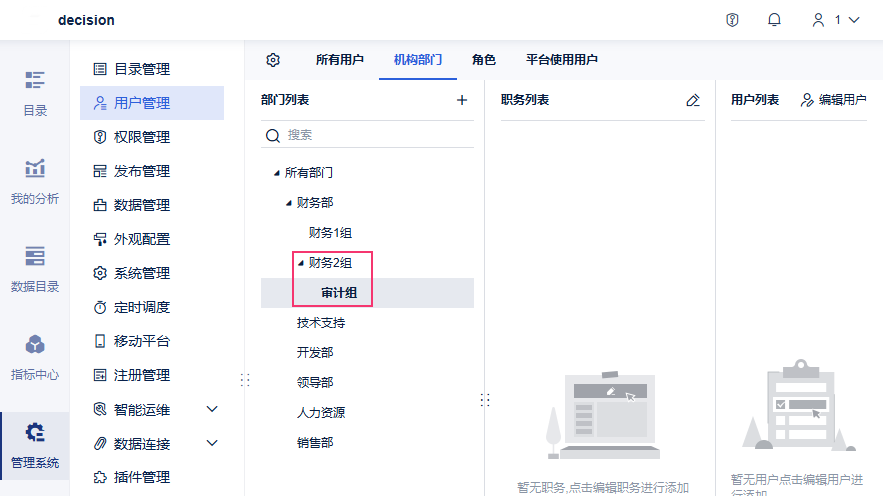Open the 目录 sidebar section

pyautogui.click(x=35, y=94)
